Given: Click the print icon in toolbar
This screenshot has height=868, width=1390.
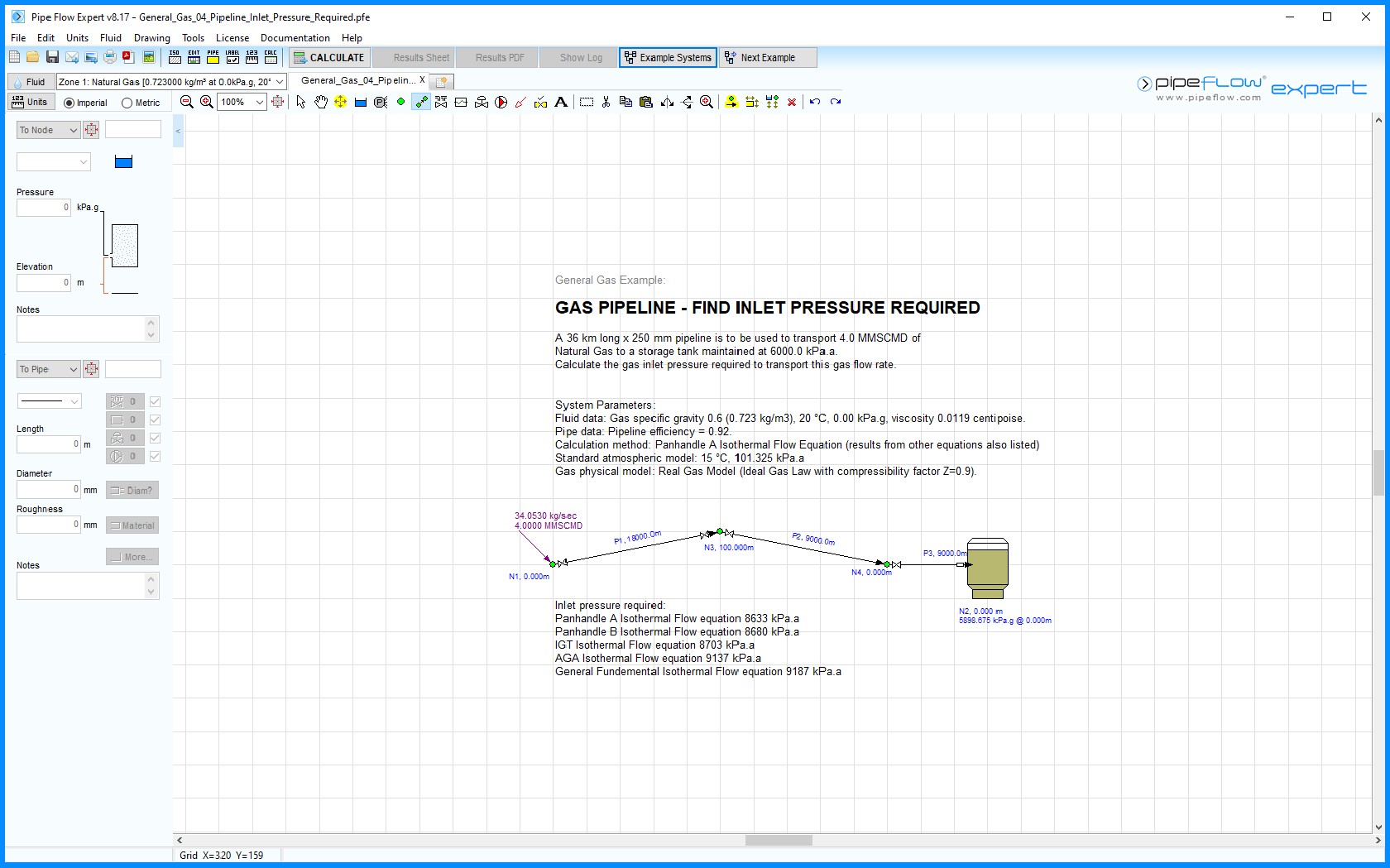Looking at the screenshot, I should 109,57.
